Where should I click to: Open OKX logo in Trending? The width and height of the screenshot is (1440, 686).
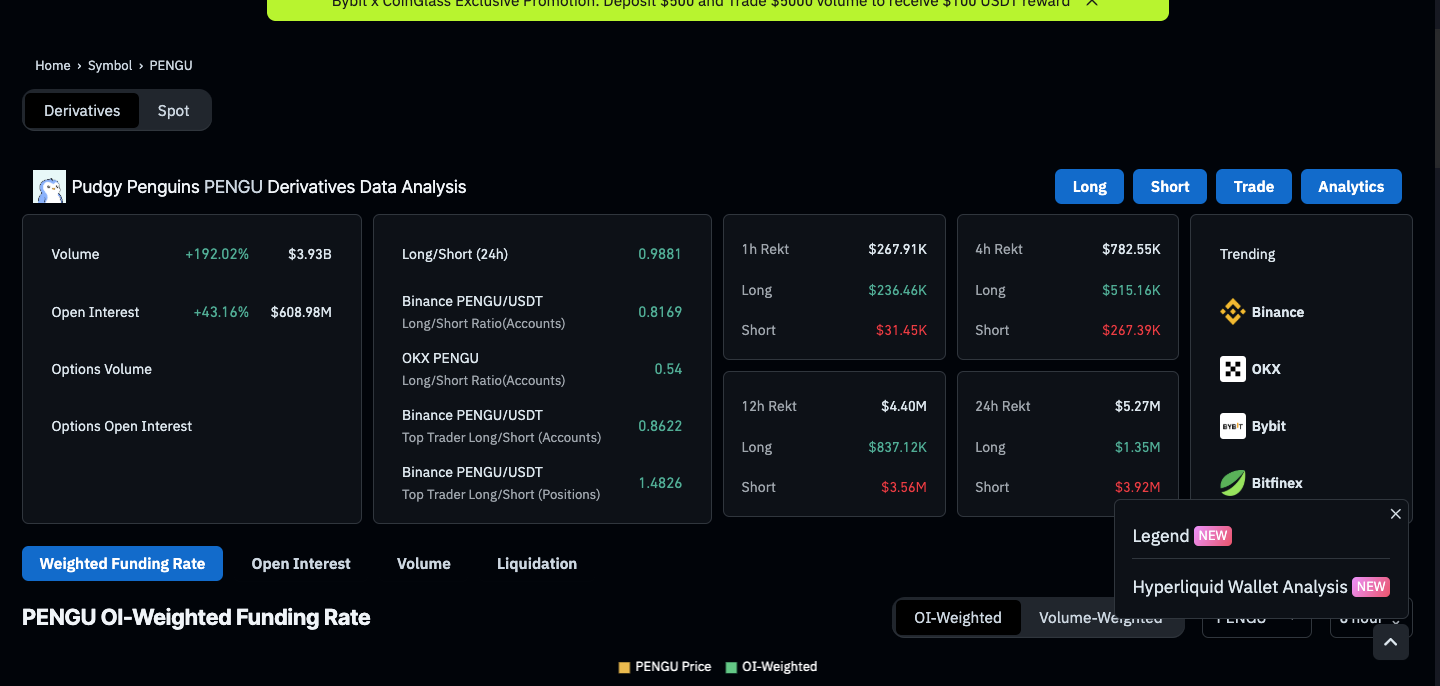(x=1232, y=369)
